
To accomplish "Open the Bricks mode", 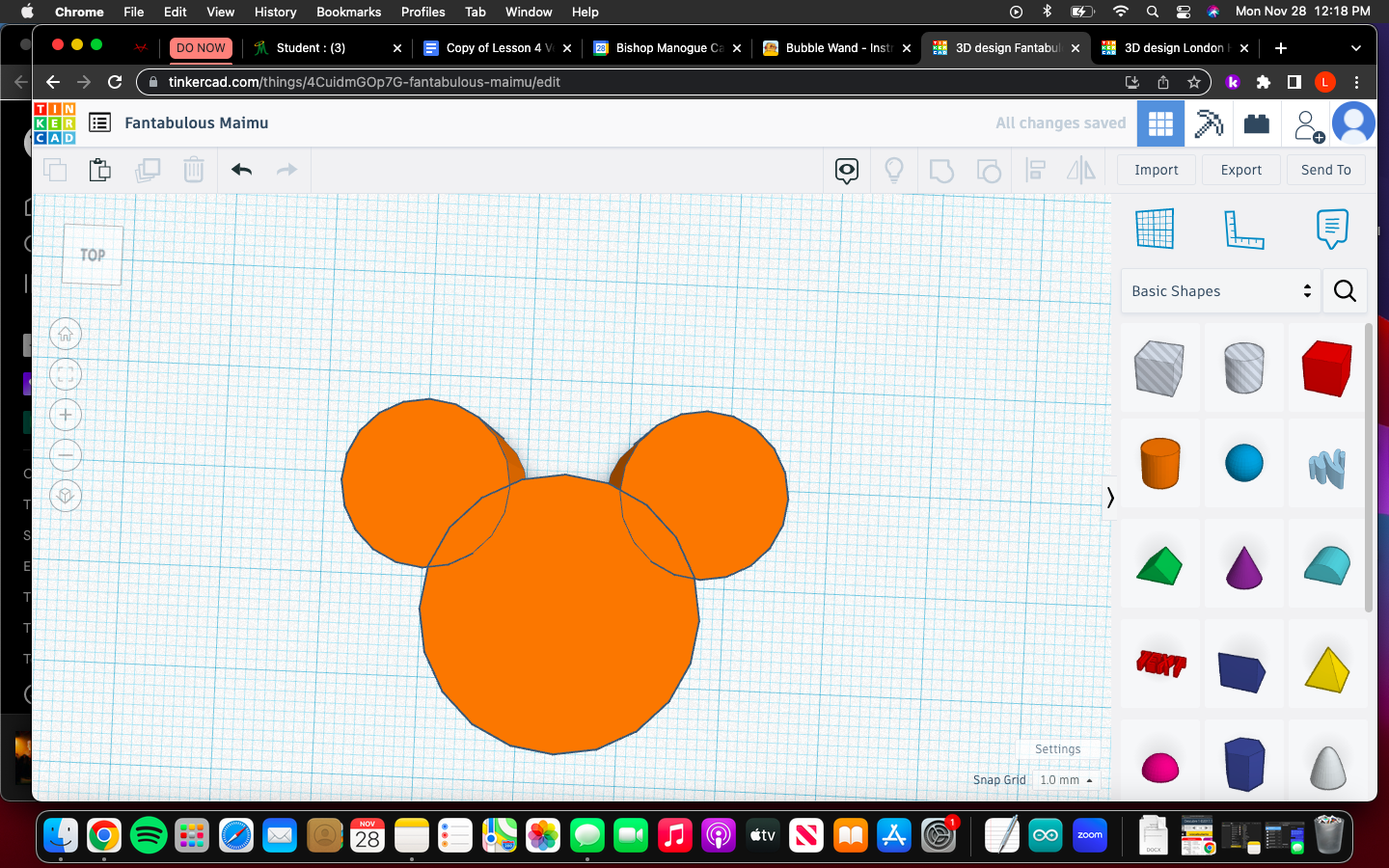I will 1256,123.
